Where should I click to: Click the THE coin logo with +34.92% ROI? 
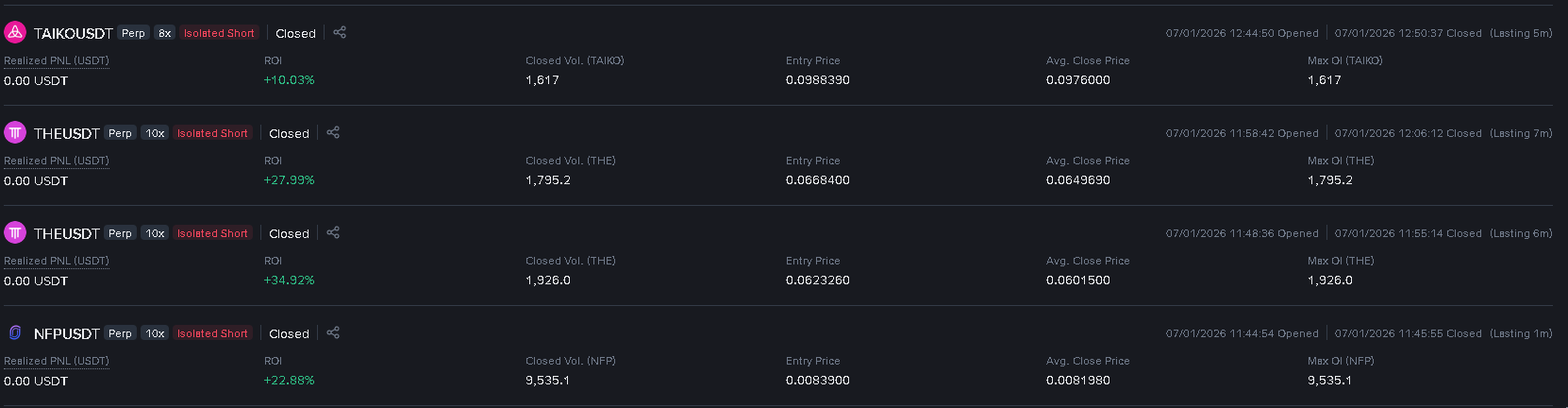coord(15,232)
